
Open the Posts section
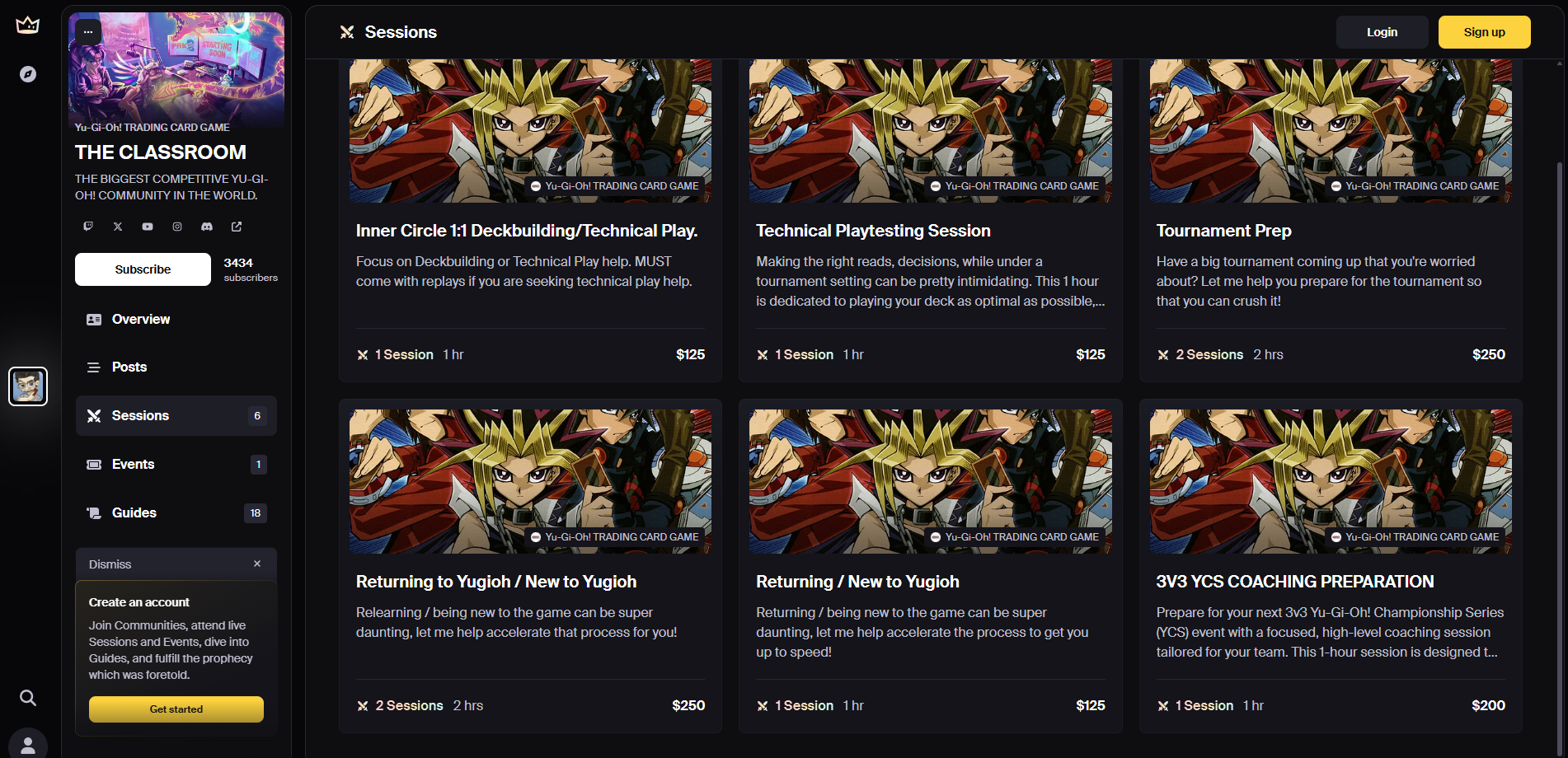tap(176, 367)
